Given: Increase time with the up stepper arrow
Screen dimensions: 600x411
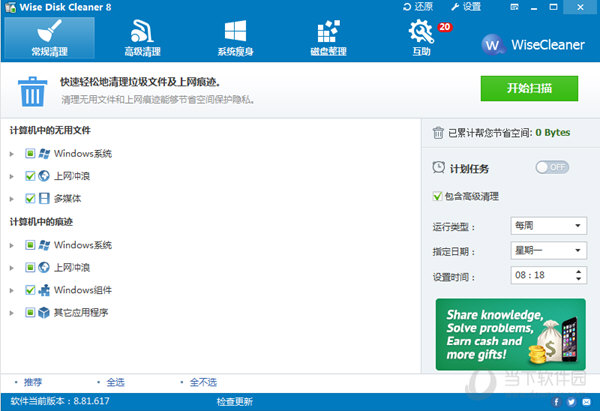Looking at the screenshot, I should [x=578, y=271].
